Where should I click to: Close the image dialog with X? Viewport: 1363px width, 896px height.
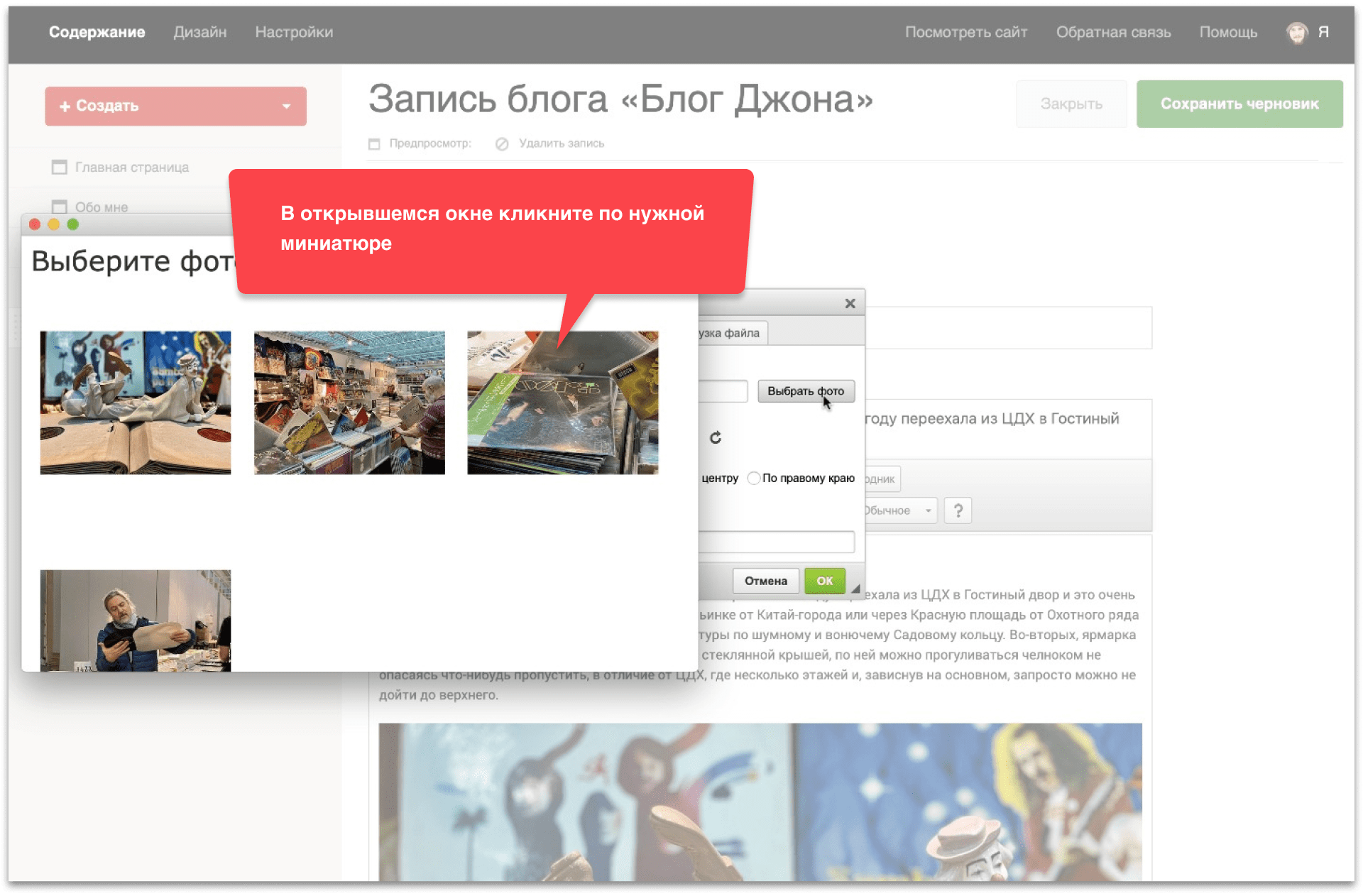pyautogui.click(x=850, y=304)
